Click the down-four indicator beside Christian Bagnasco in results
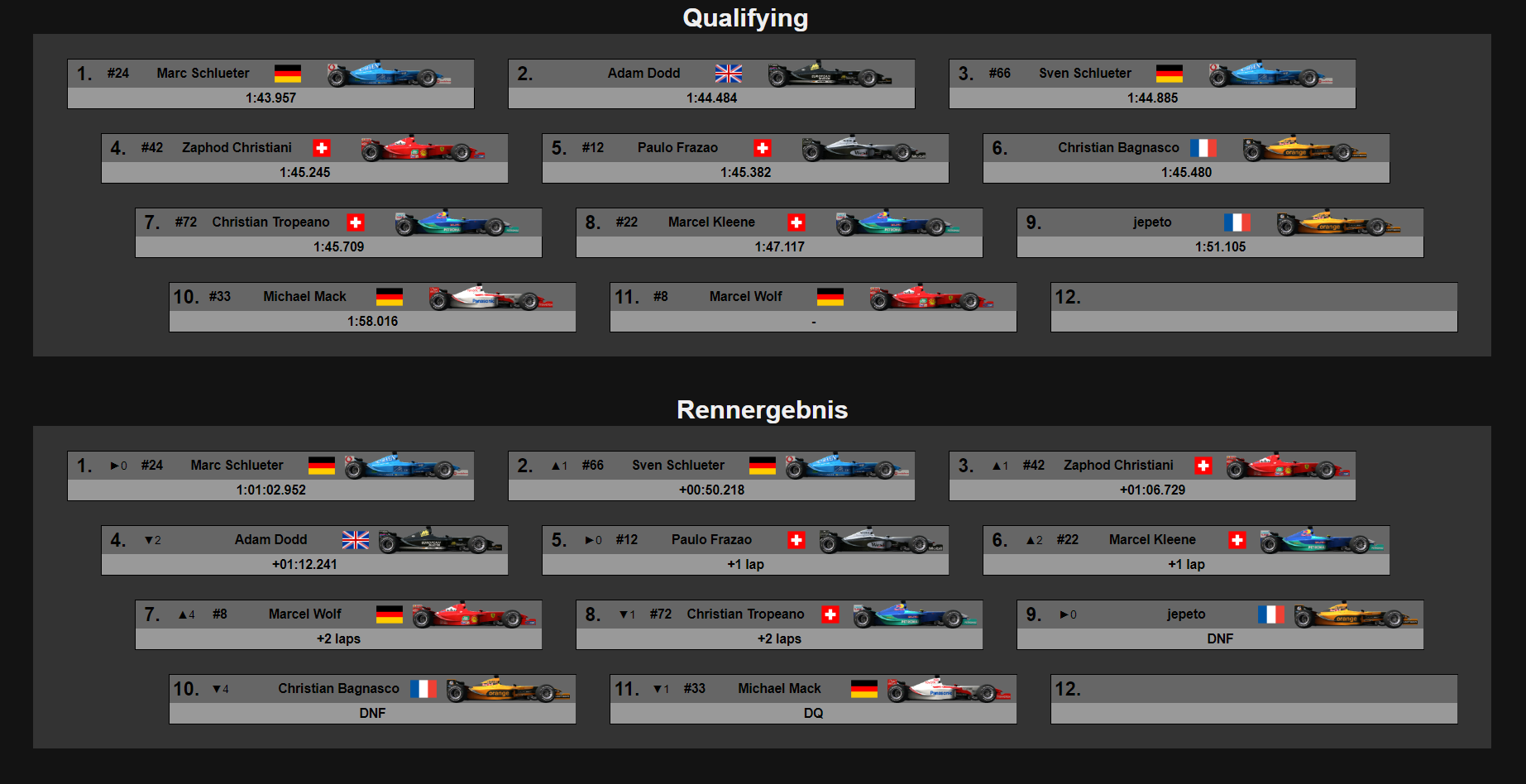Screen dimensions: 1526x784 [221, 689]
